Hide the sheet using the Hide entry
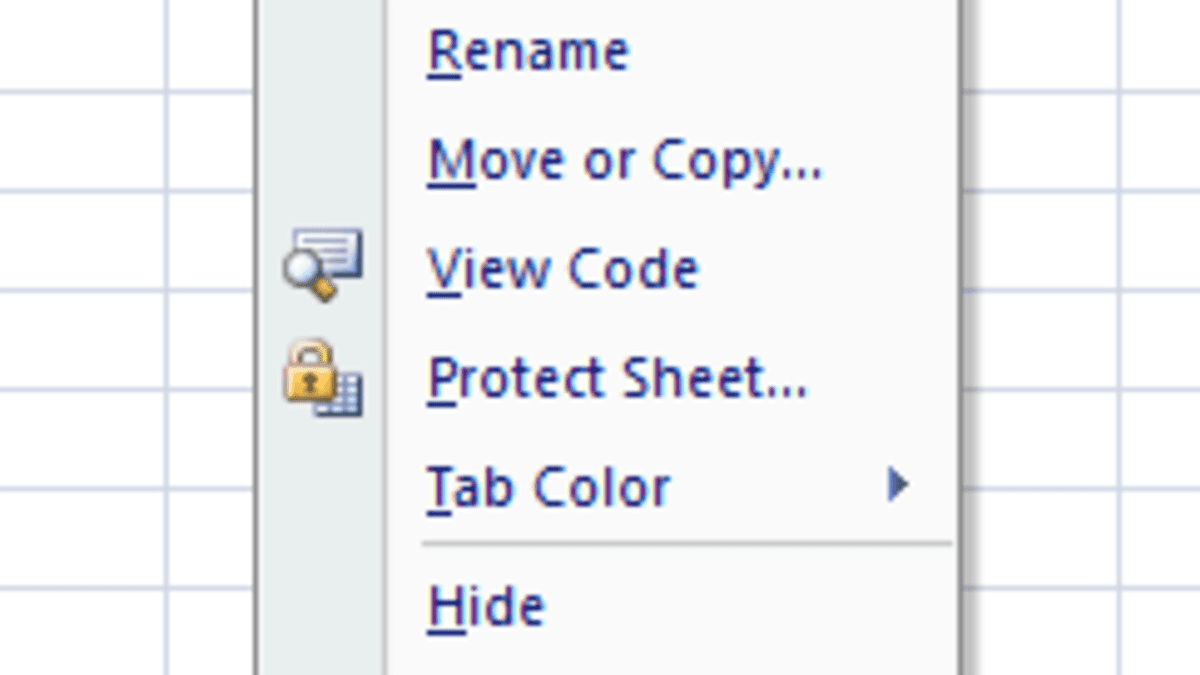Viewport: 1200px width, 675px height. tap(487, 606)
